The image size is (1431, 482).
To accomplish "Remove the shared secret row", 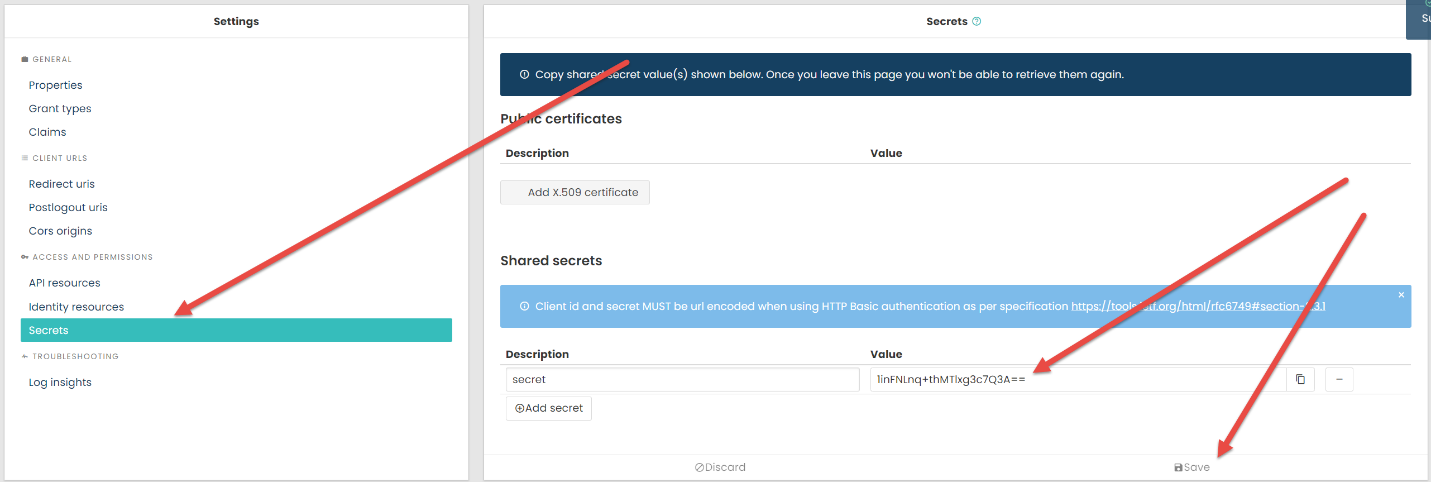I will tap(1339, 380).
